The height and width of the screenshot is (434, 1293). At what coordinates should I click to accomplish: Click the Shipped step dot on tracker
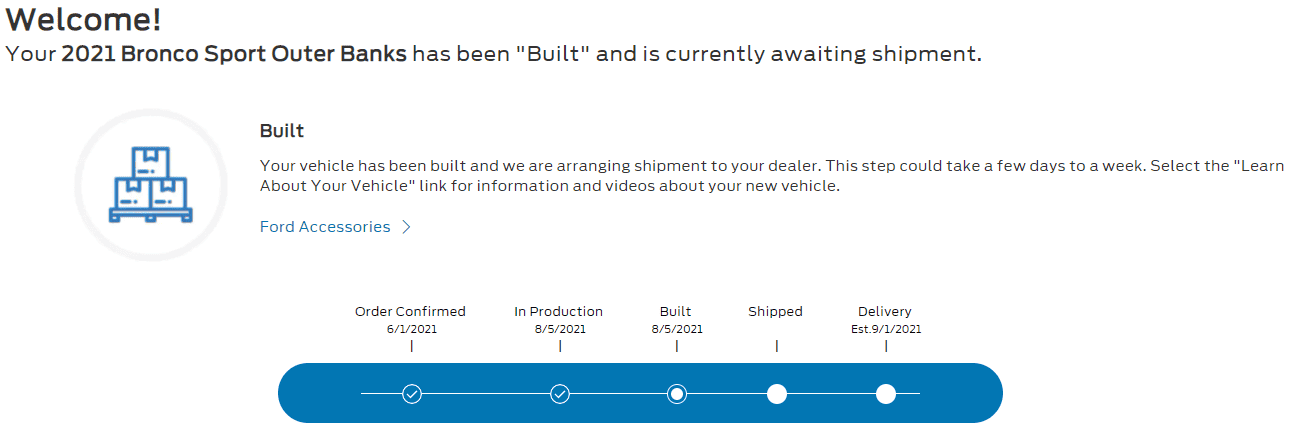pyautogui.click(x=776, y=394)
